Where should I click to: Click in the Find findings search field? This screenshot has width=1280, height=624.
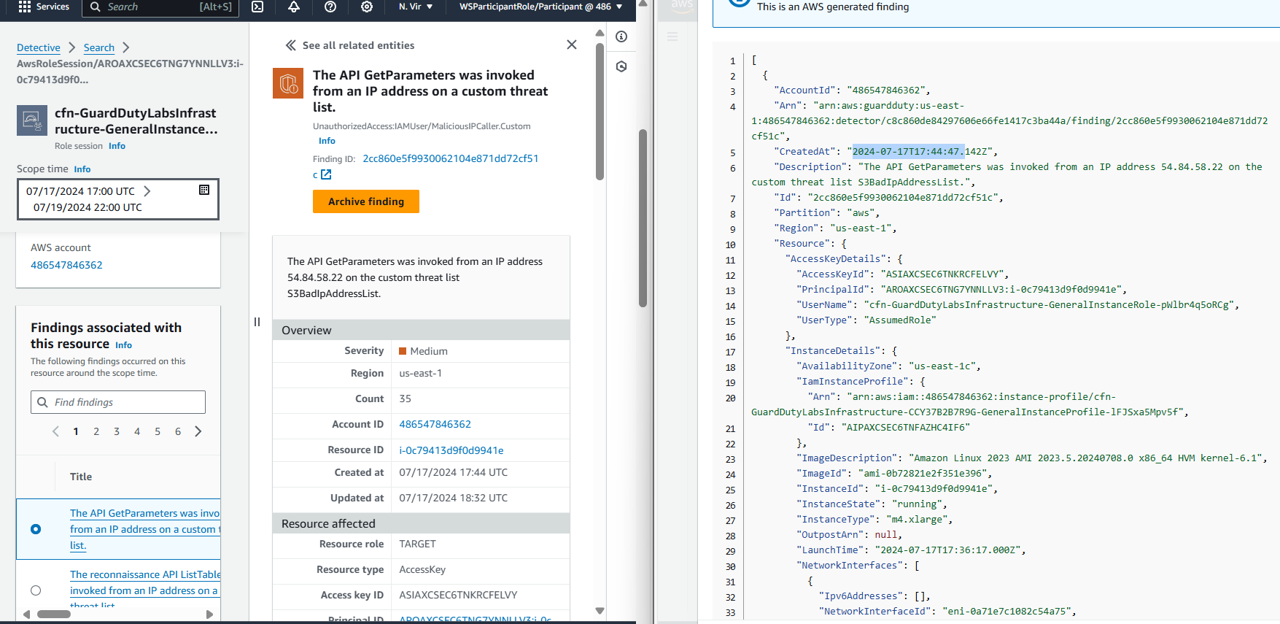click(118, 402)
